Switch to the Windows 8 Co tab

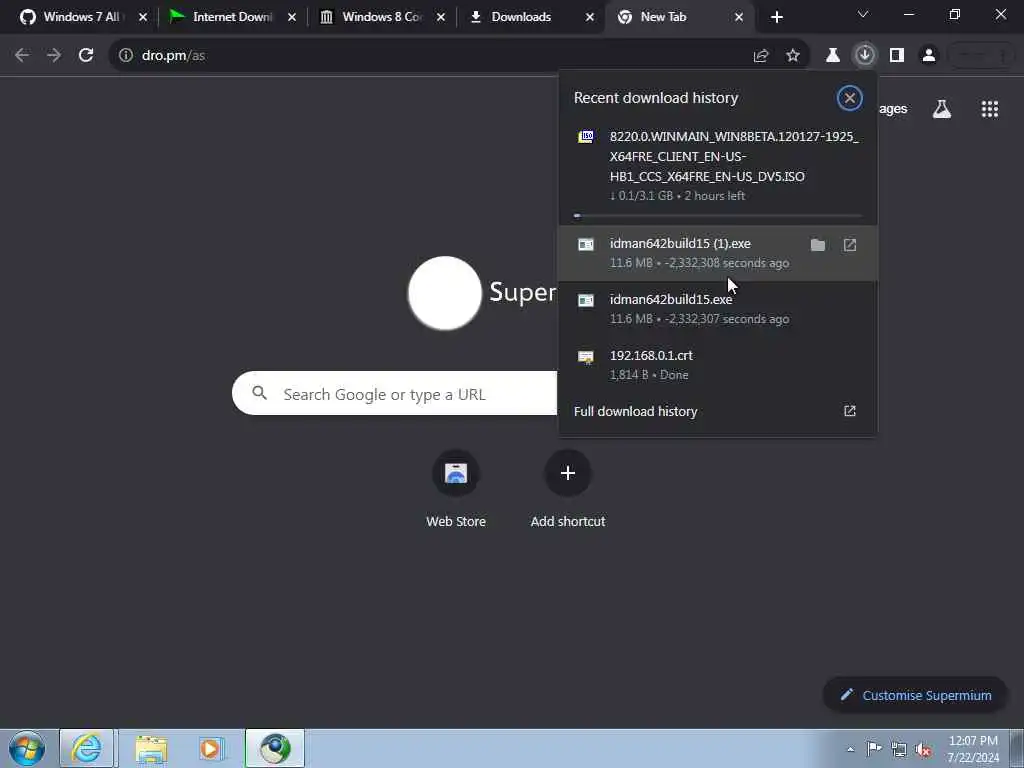(x=379, y=17)
